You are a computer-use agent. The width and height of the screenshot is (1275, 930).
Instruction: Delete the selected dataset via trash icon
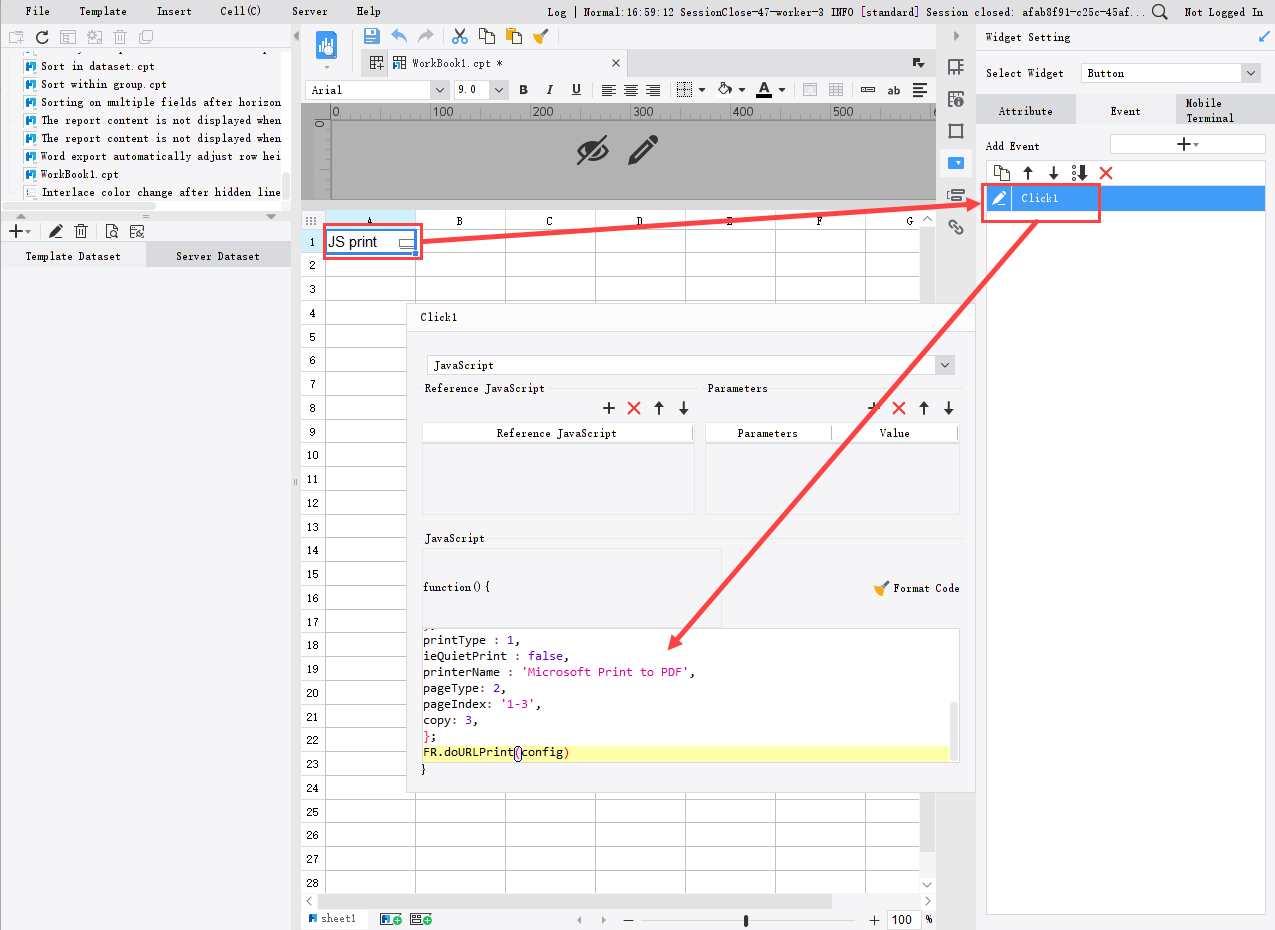[81, 230]
